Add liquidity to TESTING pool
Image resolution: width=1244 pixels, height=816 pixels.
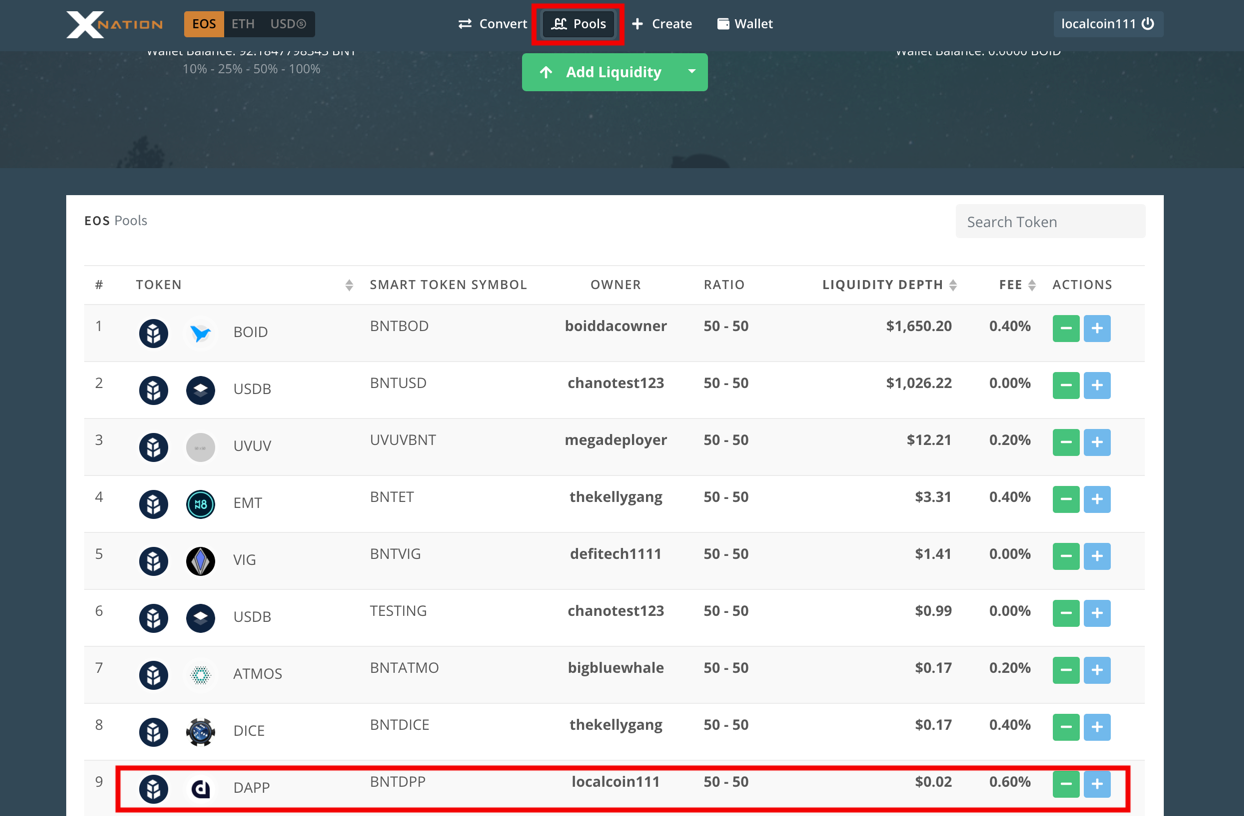(1097, 613)
